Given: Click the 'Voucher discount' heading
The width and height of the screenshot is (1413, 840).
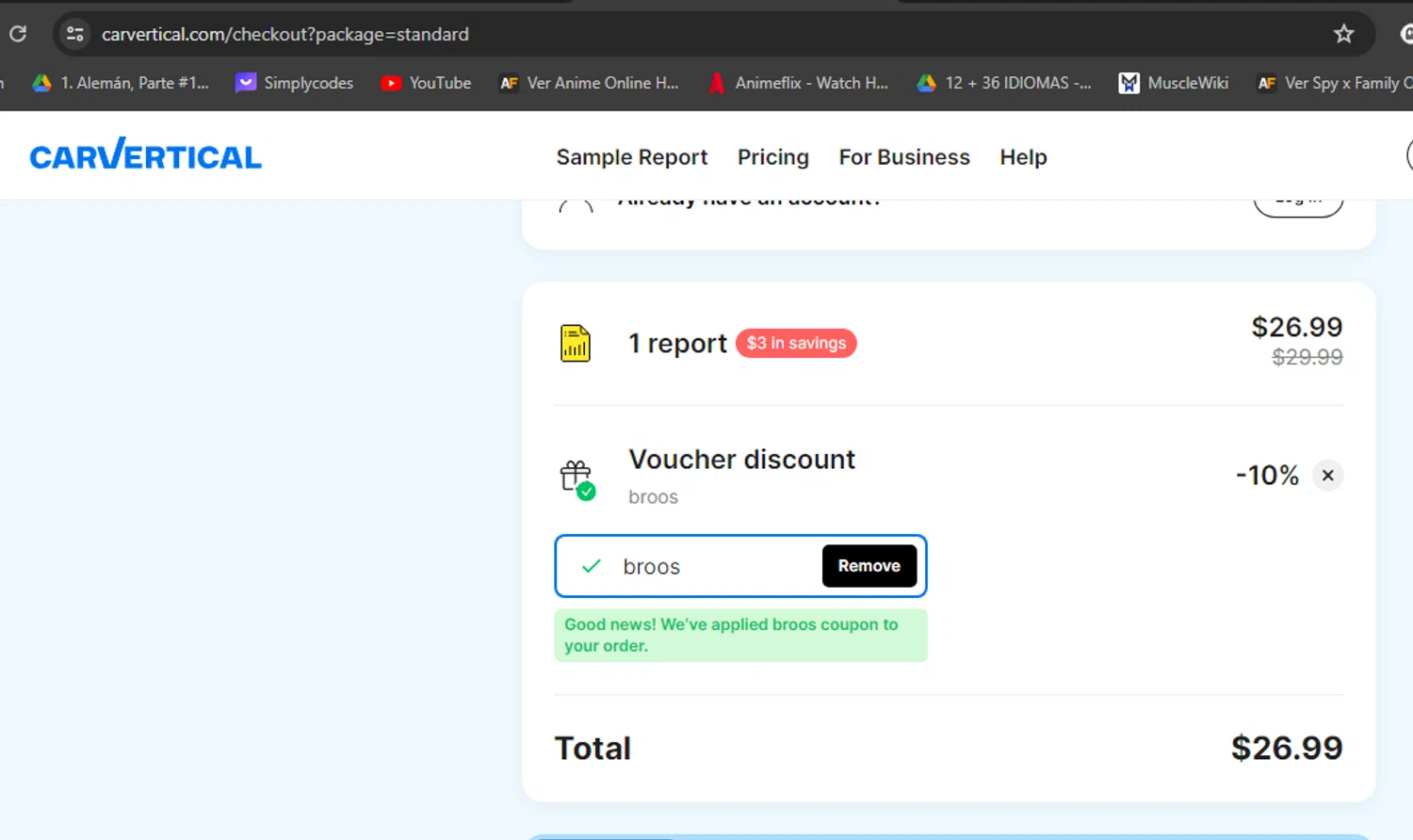Looking at the screenshot, I should (742, 460).
